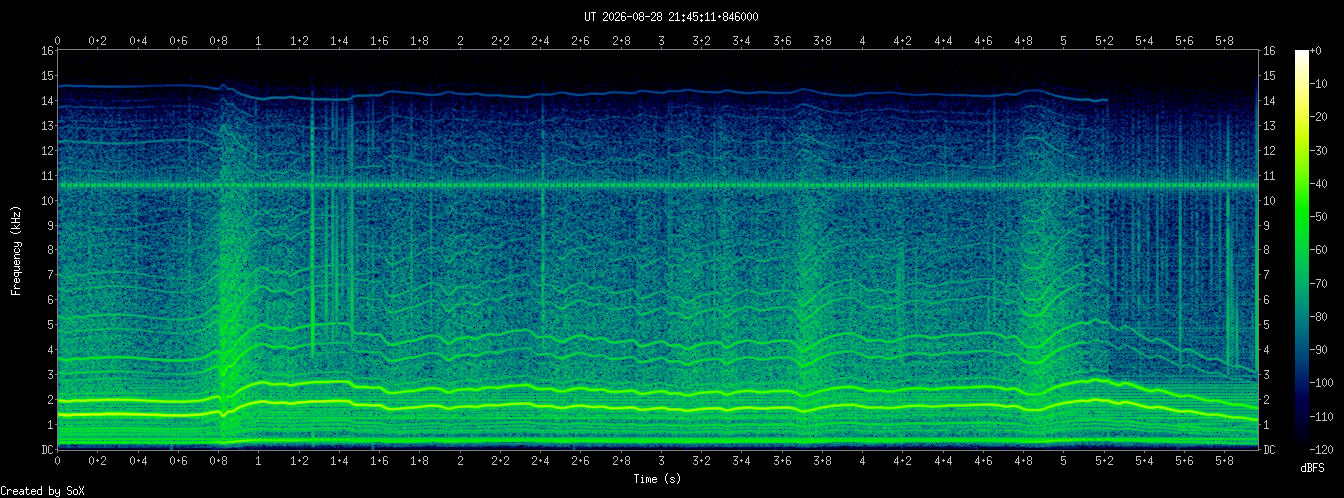This screenshot has height=498, width=1344.
Task: Click the 4 second marker on bottom axis
Action: [x=863, y=461]
